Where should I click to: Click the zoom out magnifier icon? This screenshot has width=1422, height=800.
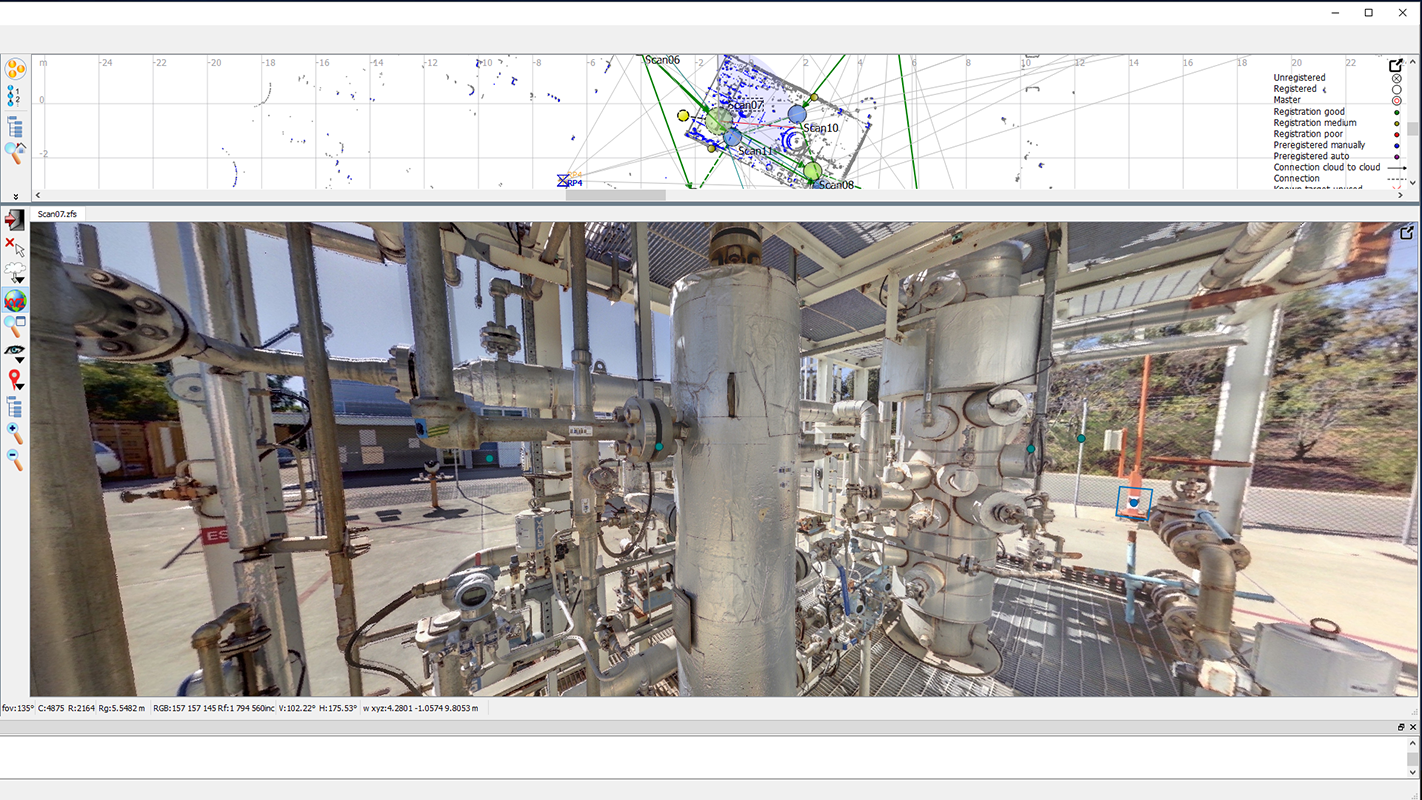[14, 459]
